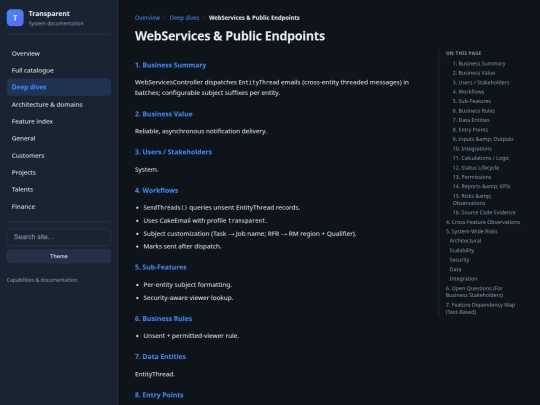Click the 6. Business Rules heading
The width and height of the screenshot is (540, 405).
coord(163,319)
